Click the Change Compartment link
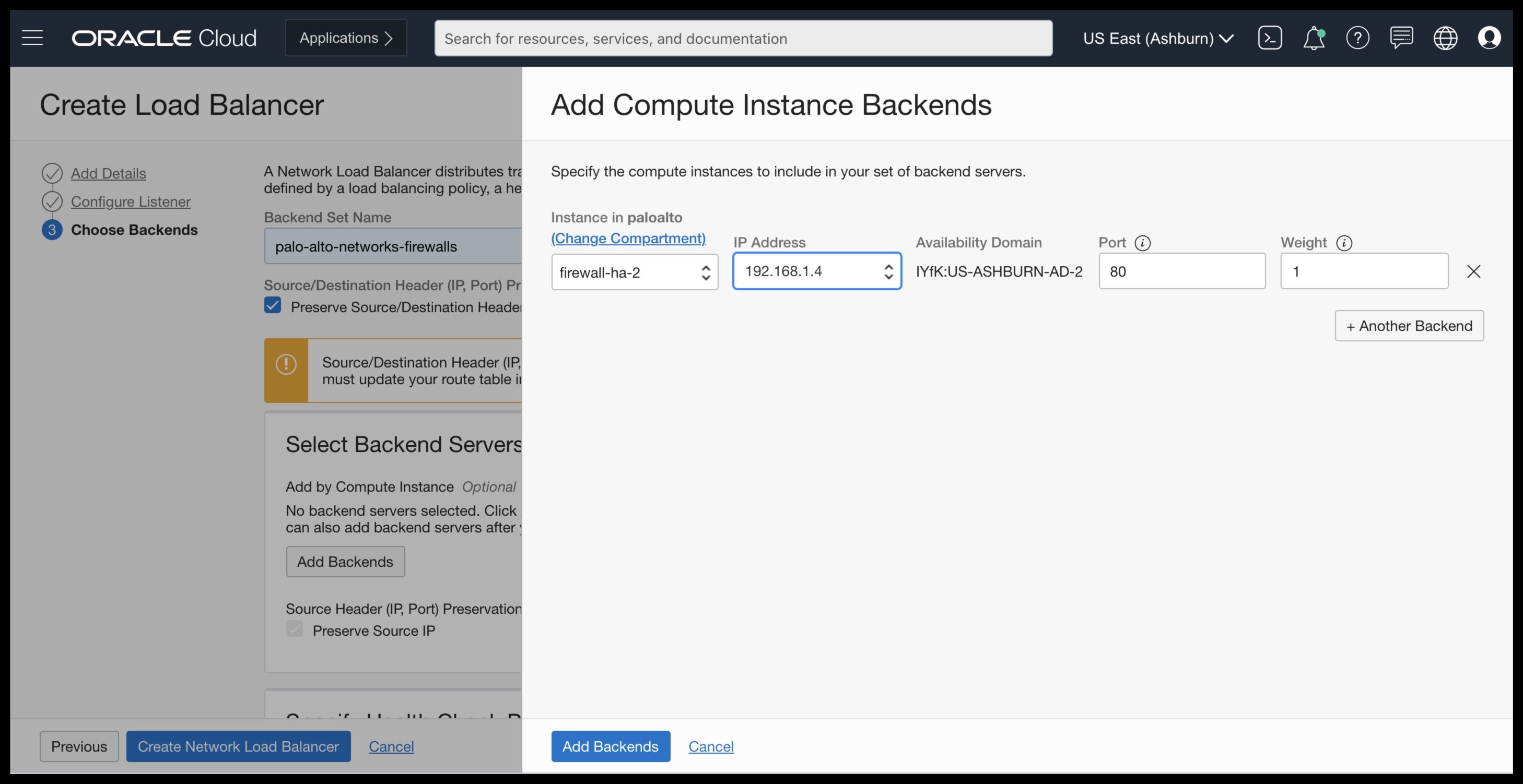The width and height of the screenshot is (1523, 784). point(628,238)
